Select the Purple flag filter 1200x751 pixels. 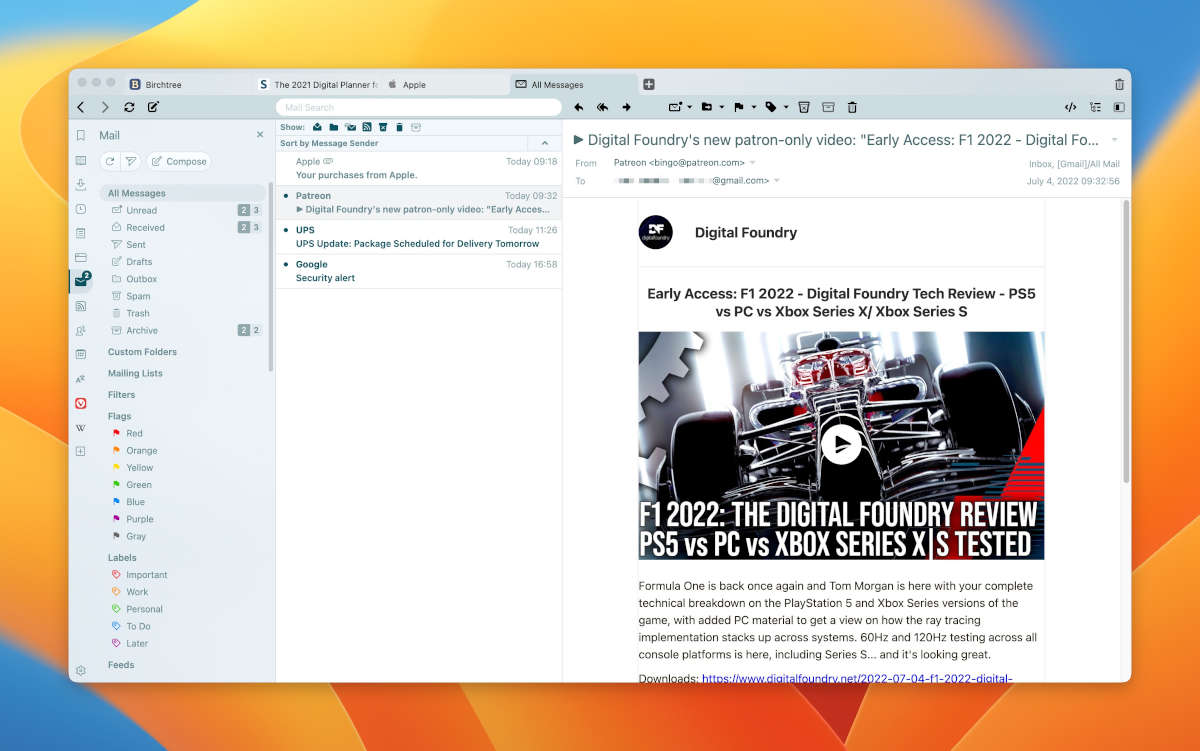pos(139,519)
